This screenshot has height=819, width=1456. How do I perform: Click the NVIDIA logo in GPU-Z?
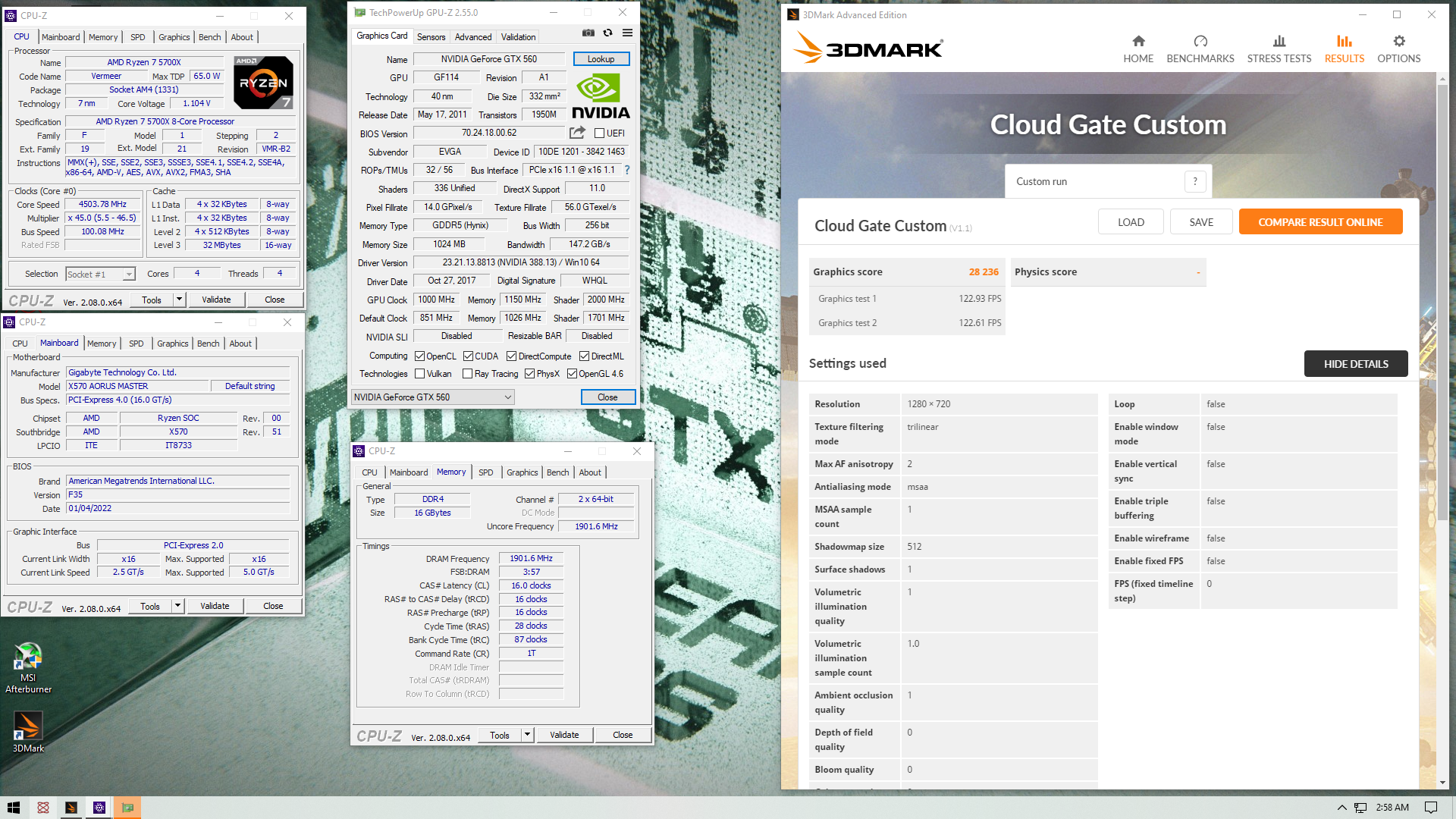pyautogui.click(x=601, y=96)
